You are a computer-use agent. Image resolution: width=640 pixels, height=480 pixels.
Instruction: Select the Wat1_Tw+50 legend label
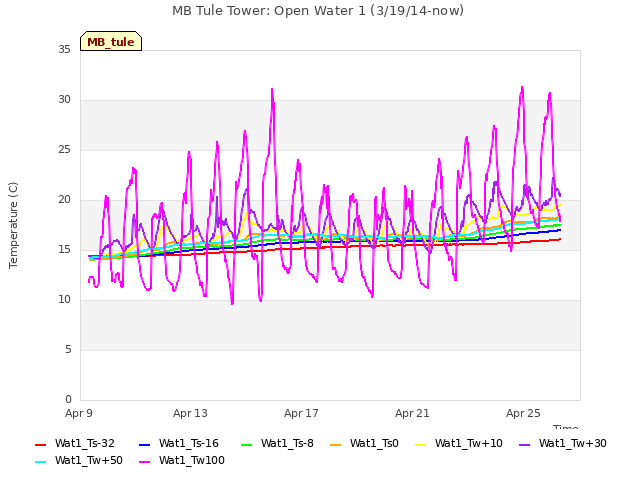pos(89,460)
